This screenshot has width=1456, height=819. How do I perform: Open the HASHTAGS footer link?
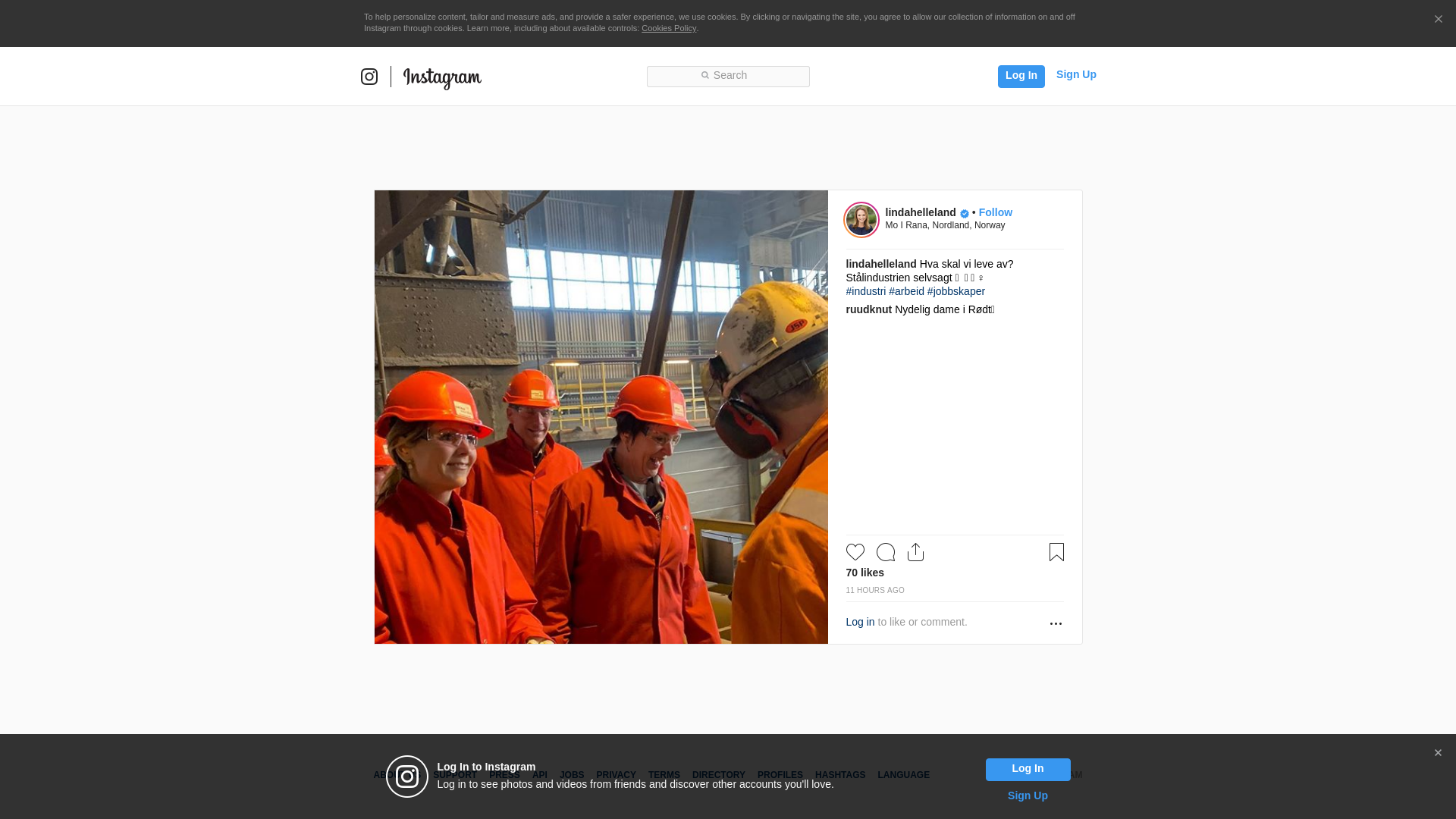click(x=839, y=775)
